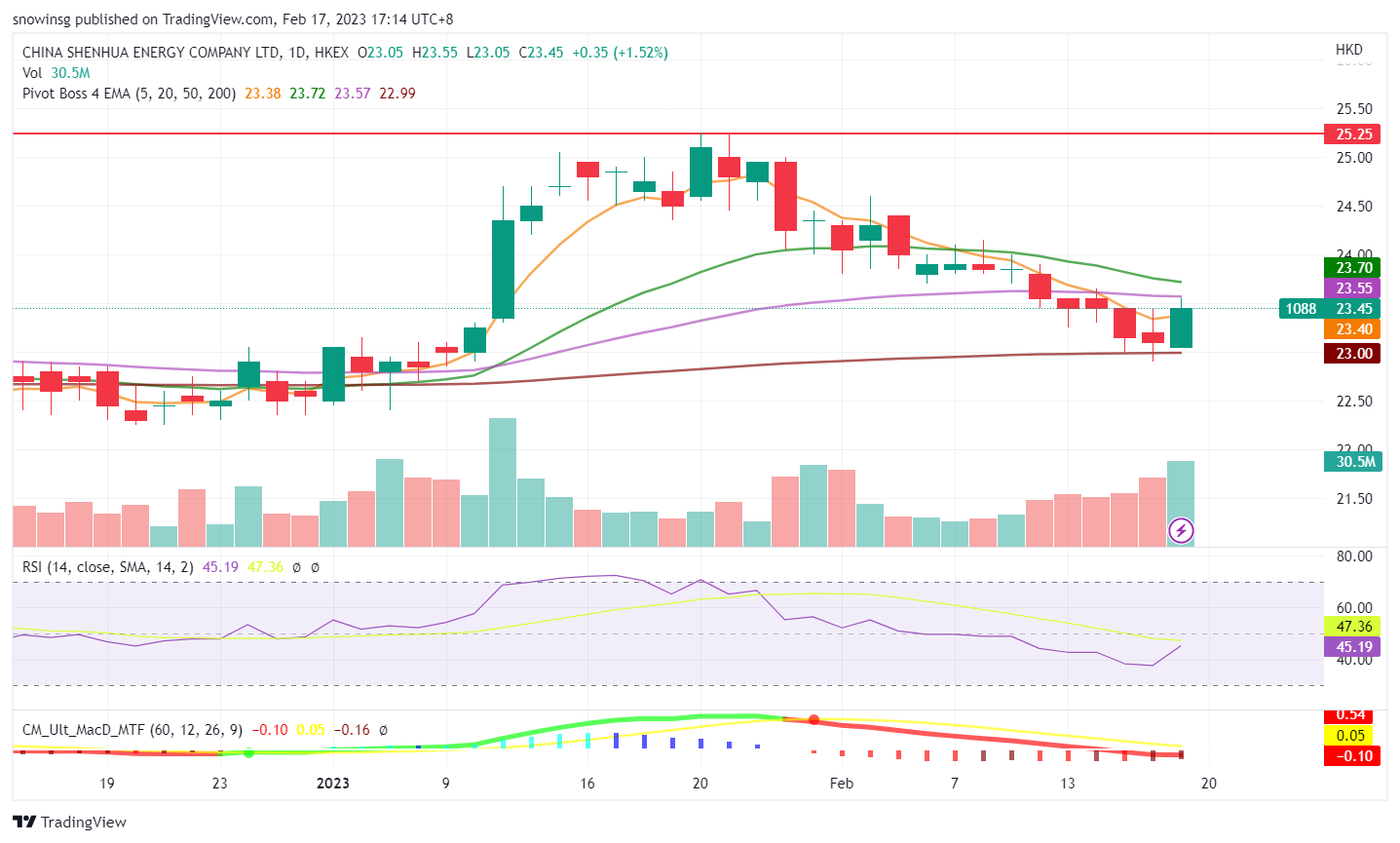Screen dimensions: 1400x843
Task: Click the 25.50 price scale value
Action: click(1354, 109)
